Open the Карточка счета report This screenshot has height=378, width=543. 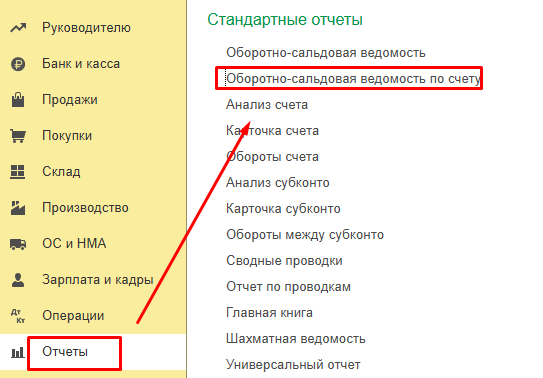click(x=272, y=131)
